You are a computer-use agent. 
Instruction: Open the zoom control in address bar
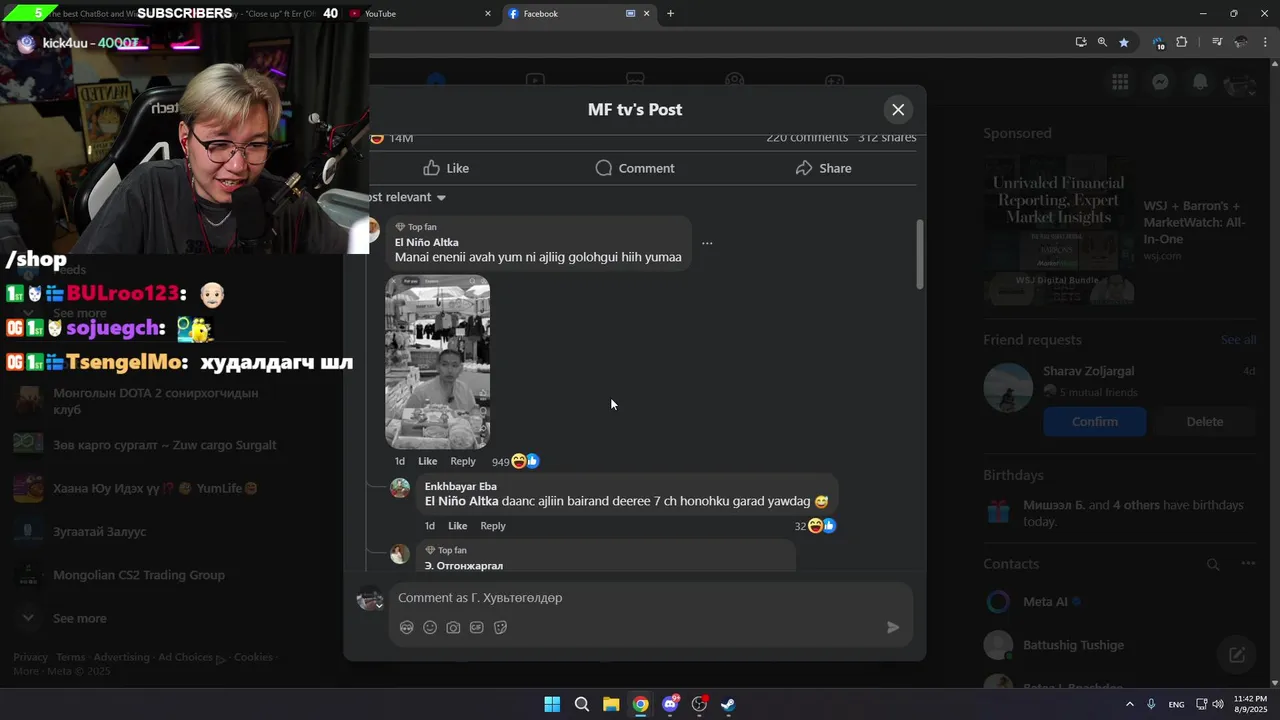pyautogui.click(x=1102, y=42)
